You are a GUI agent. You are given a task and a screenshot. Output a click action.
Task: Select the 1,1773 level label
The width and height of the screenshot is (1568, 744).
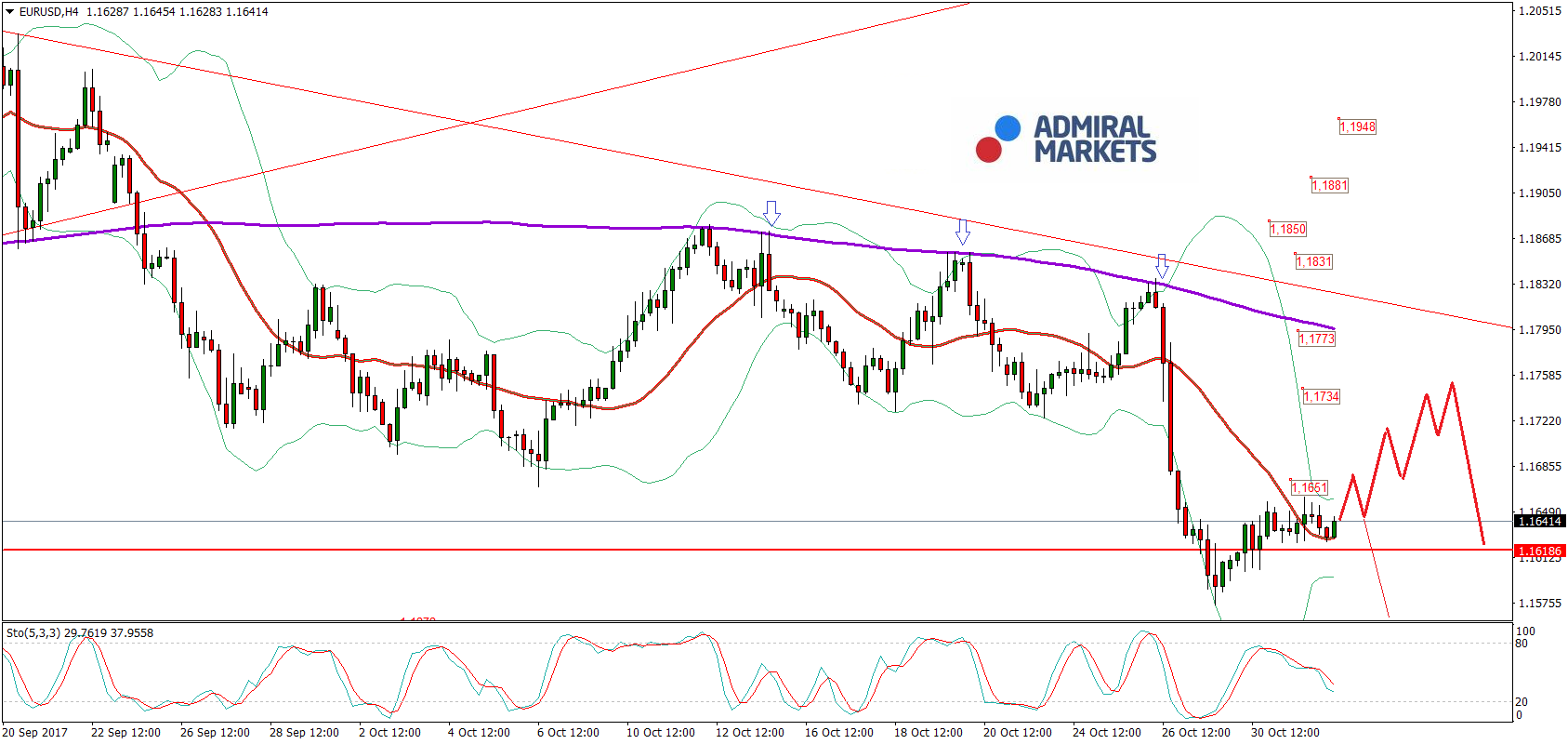[x=1317, y=339]
